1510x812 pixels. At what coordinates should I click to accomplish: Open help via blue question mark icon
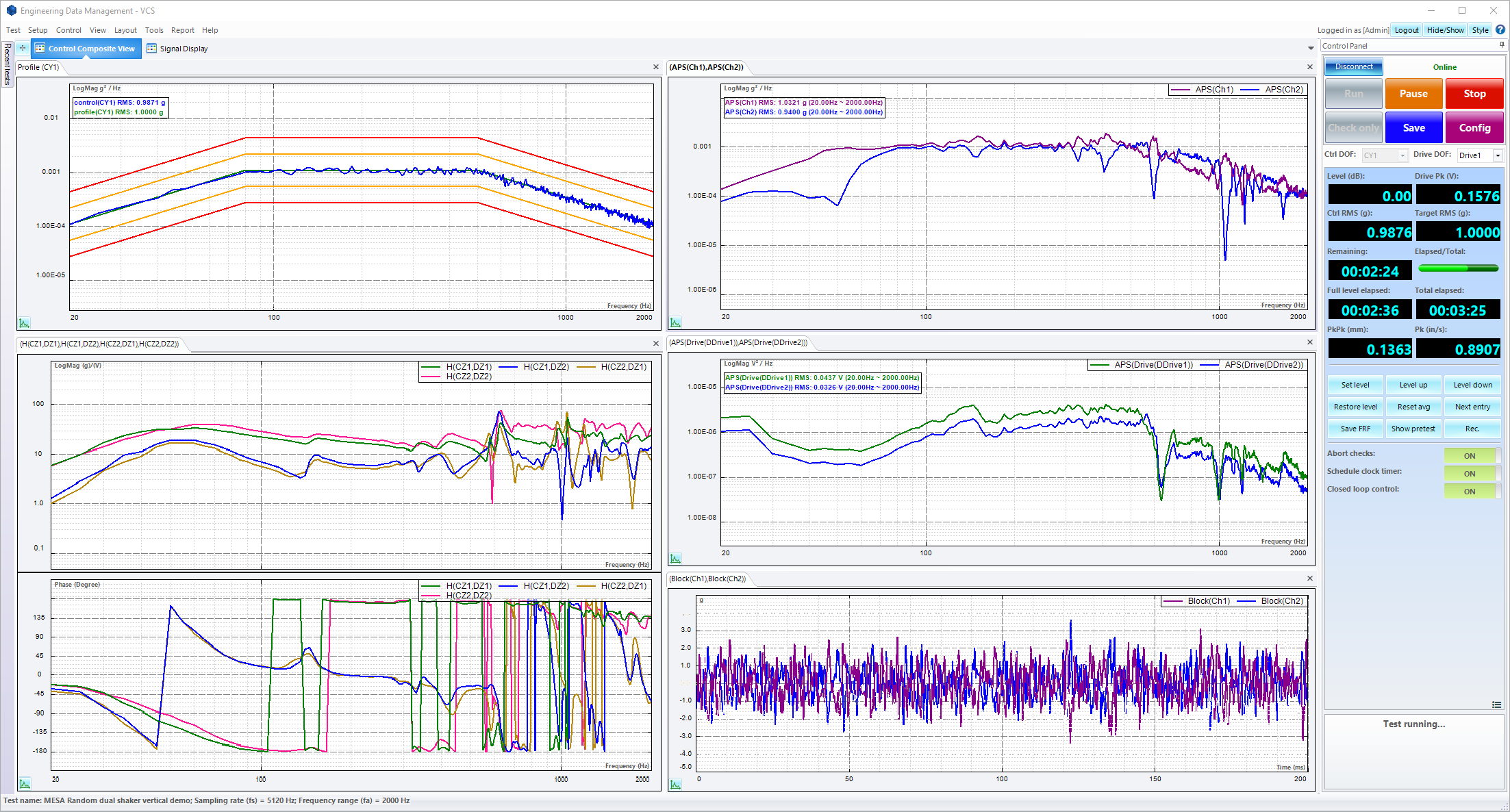pyautogui.click(x=1500, y=29)
